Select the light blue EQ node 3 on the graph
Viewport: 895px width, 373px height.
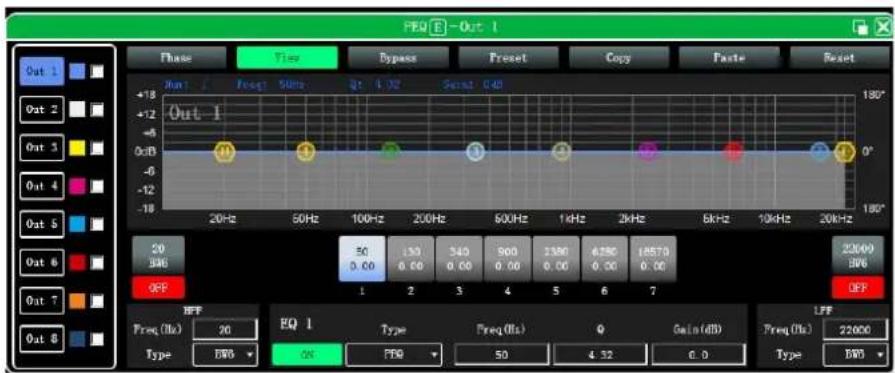476,151
